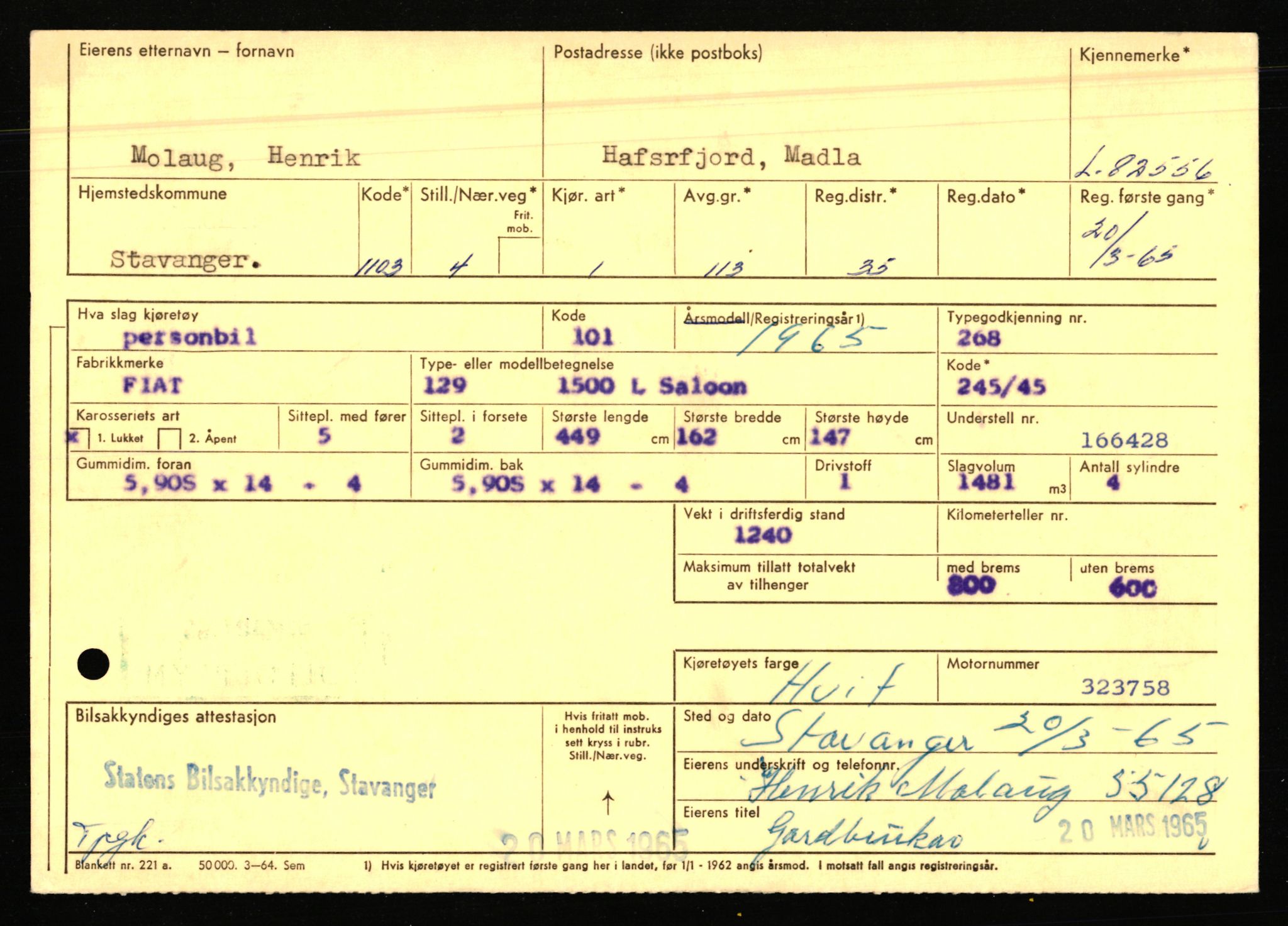
Task: Select type approval number '268'
Action: [979, 338]
